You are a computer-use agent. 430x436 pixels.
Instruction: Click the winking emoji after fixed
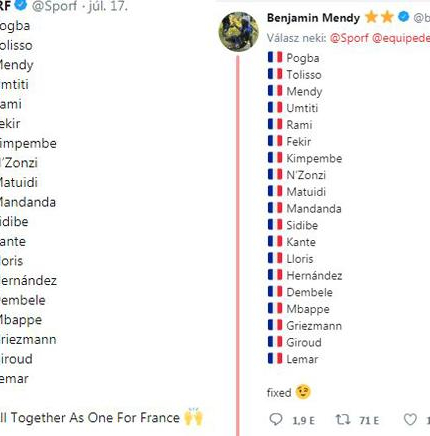[303, 392]
